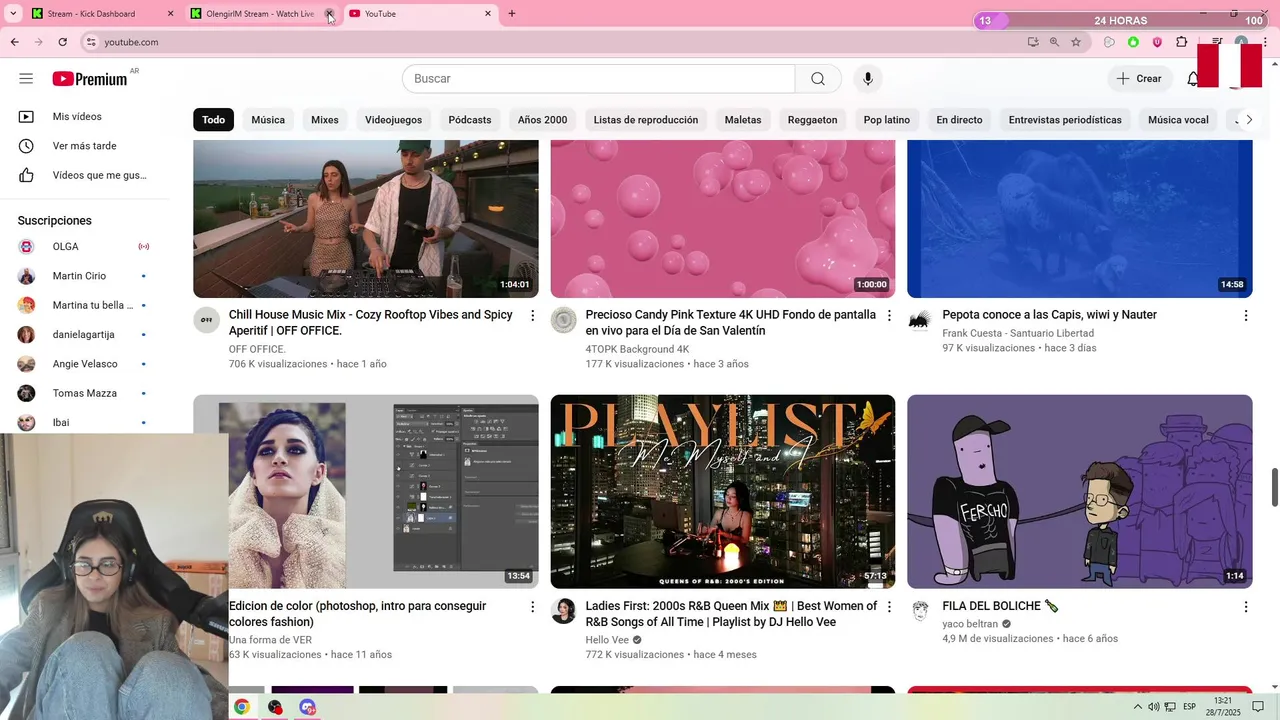
Task: Click the yaco beltran channel avatar
Action: coord(920,611)
